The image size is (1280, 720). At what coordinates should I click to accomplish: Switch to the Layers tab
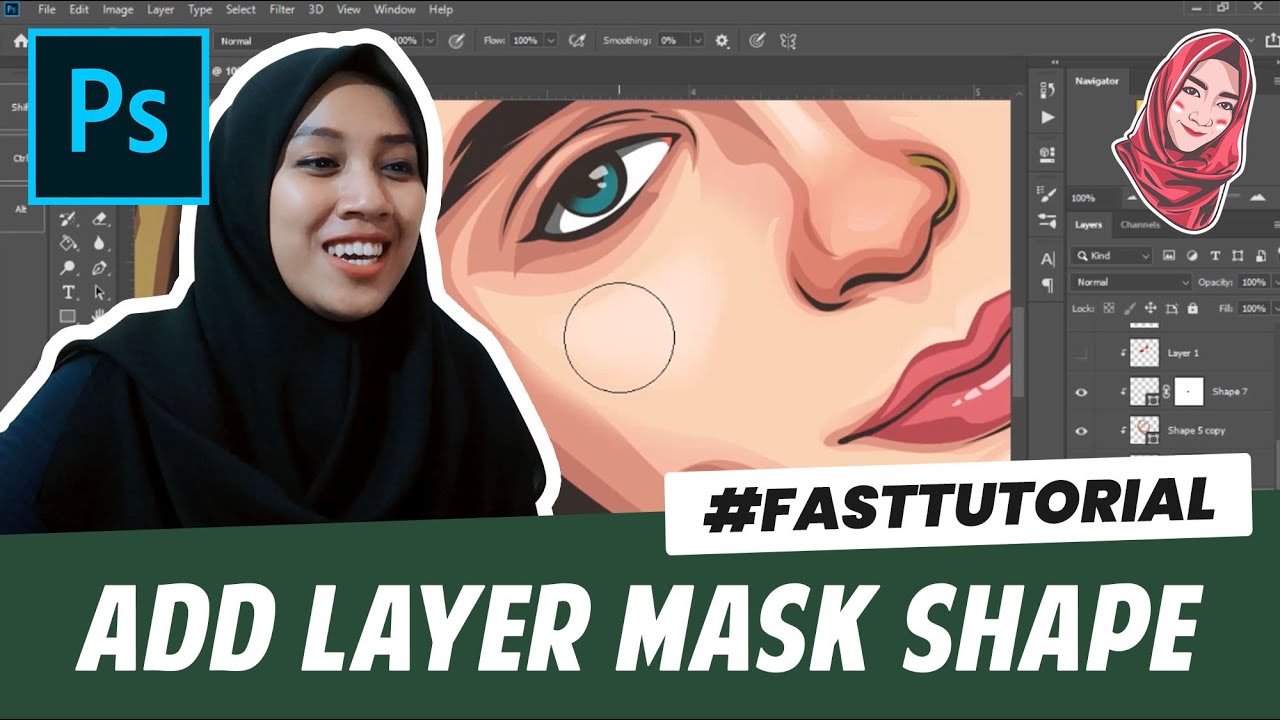1088,225
